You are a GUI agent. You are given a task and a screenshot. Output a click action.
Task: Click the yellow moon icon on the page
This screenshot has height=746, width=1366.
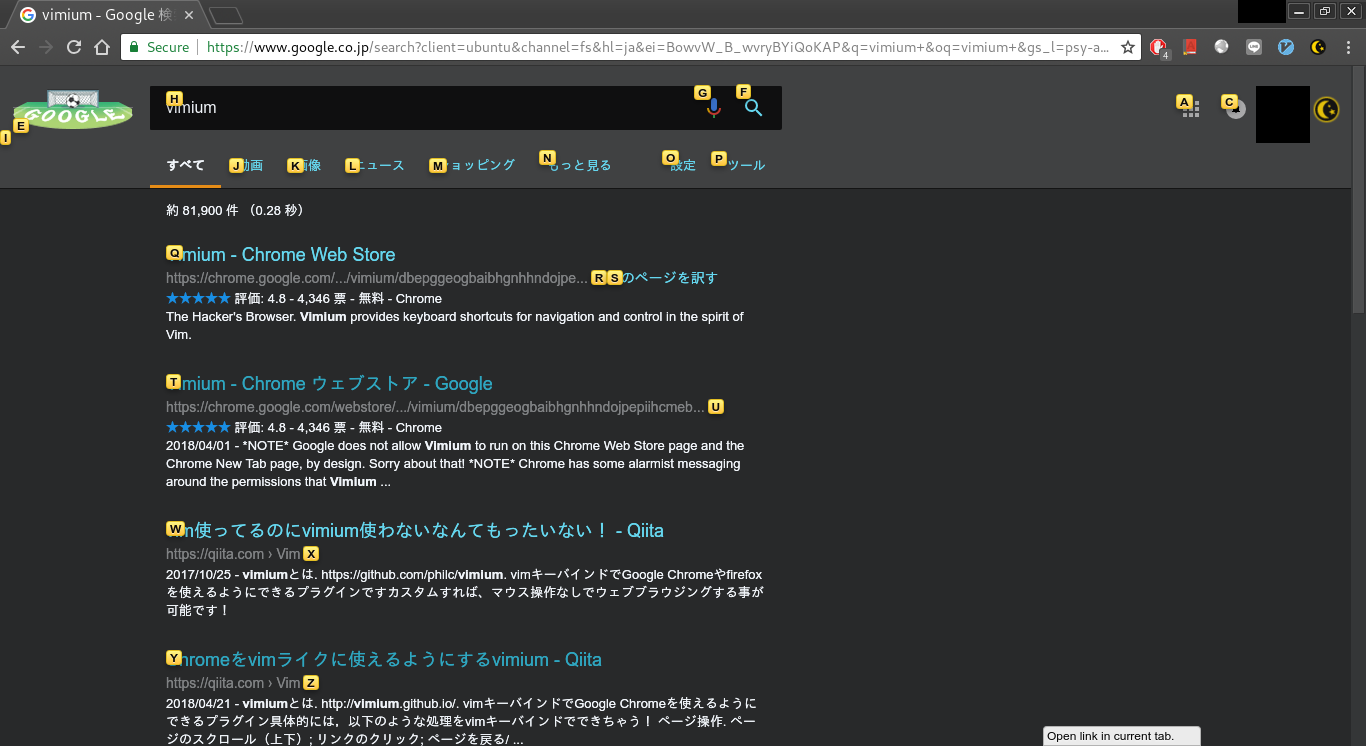(1326, 109)
